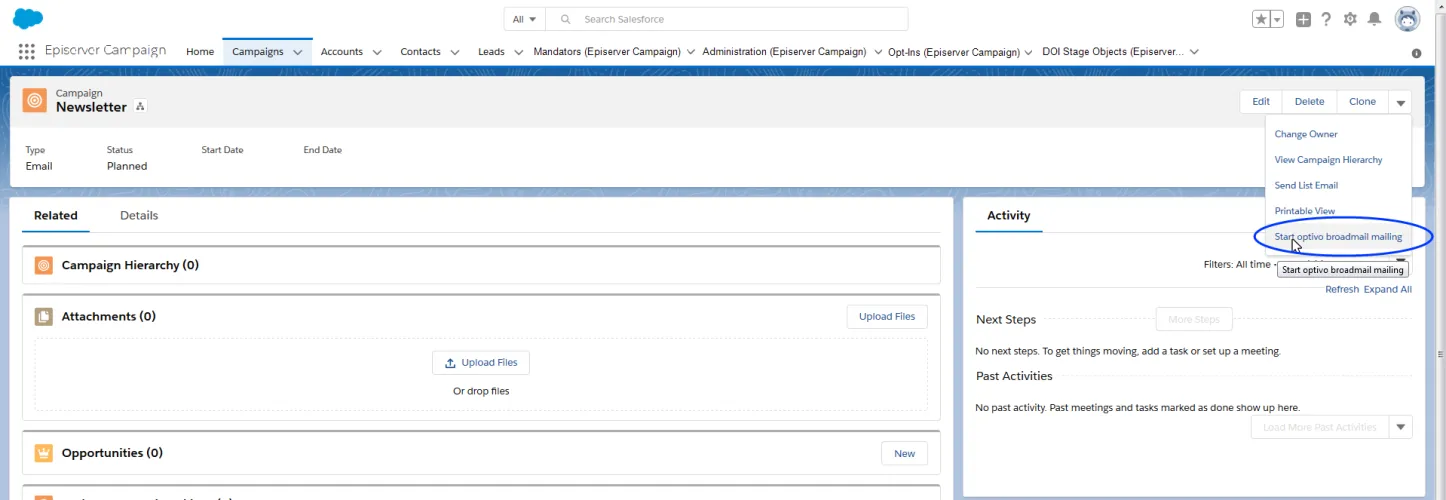The width and height of the screenshot is (1446, 500).
Task: Open the All search scope dropdown
Action: [x=525, y=19]
